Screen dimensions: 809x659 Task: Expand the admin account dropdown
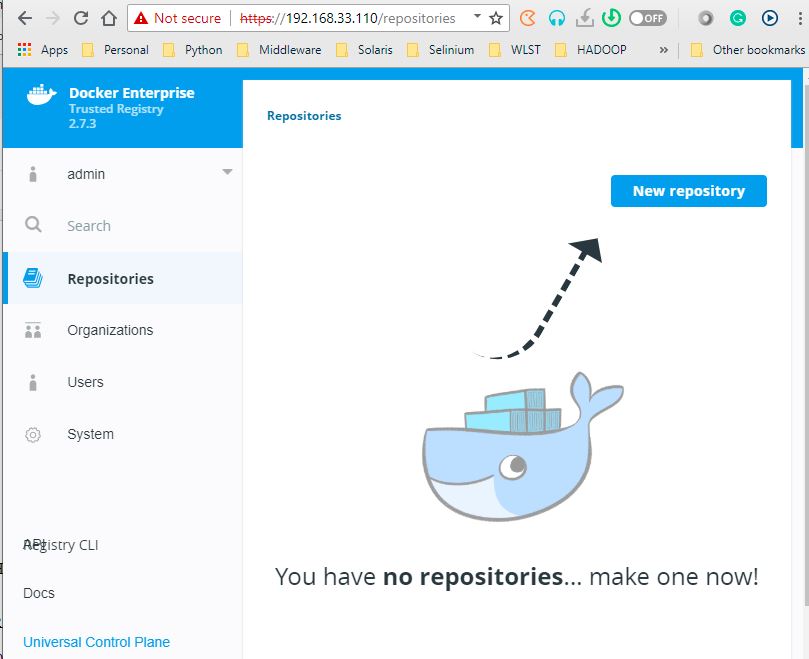point(228,172)
